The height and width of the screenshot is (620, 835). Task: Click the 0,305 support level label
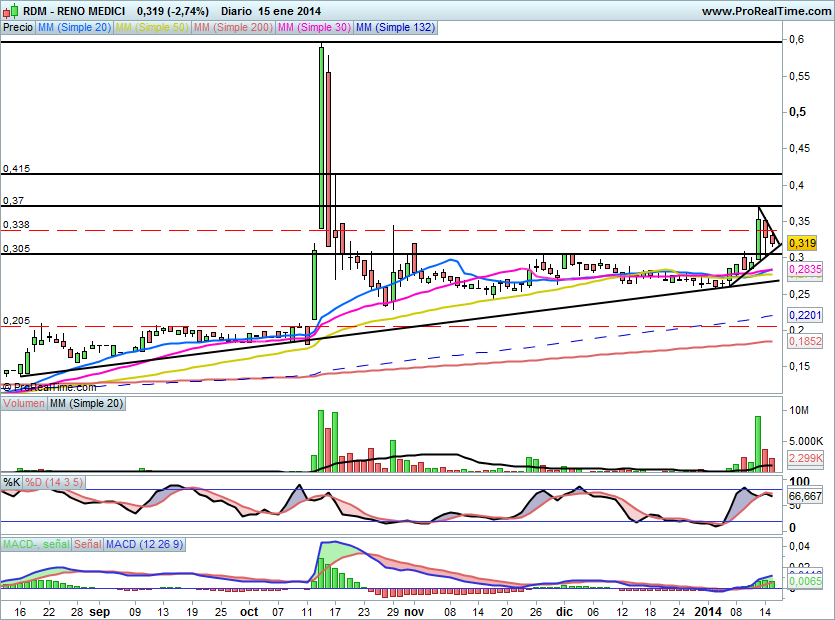[17, 248]
